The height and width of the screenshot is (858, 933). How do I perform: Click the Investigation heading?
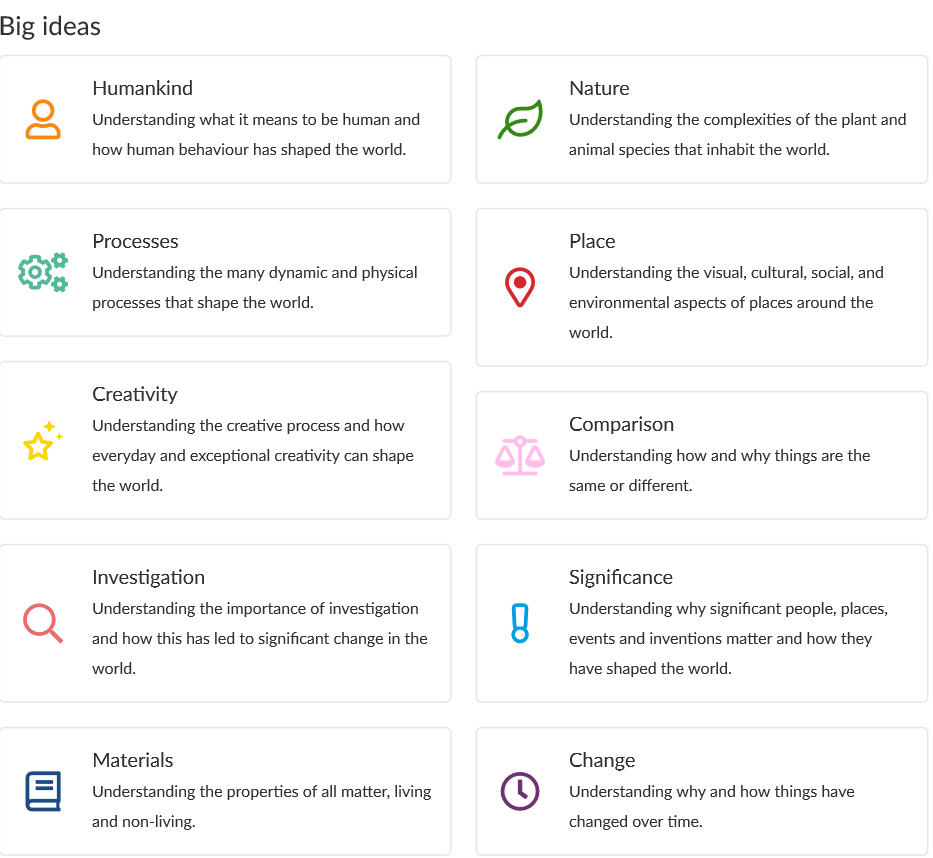coord(149,577)
